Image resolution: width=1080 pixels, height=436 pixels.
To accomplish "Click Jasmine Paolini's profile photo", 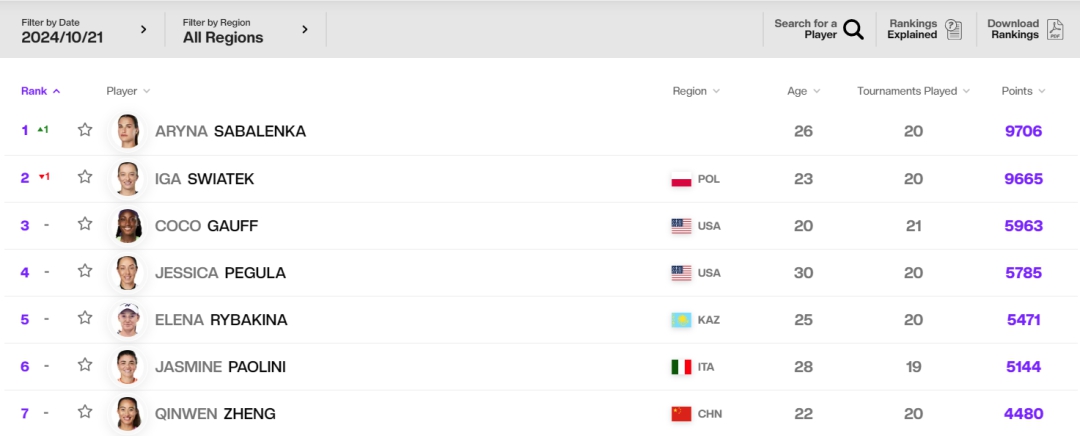I will 128,367.
